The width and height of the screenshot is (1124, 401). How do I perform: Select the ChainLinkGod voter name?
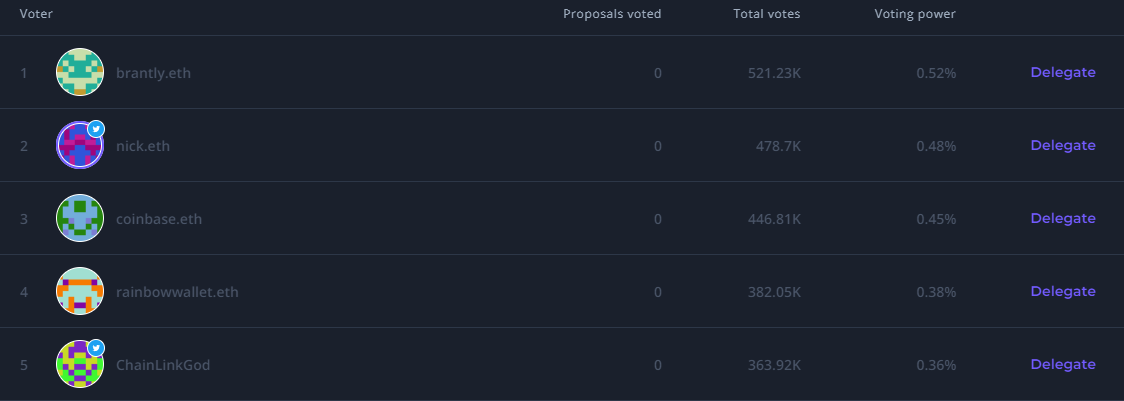[163, 366]
